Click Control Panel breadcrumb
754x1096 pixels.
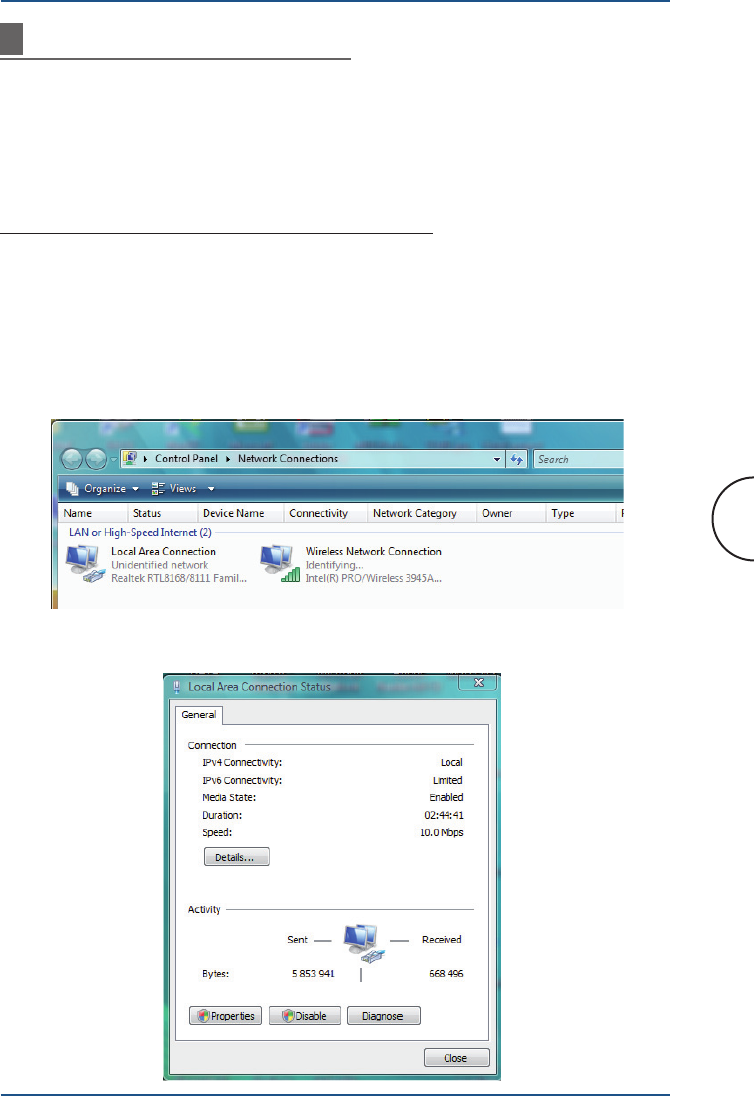187,459
